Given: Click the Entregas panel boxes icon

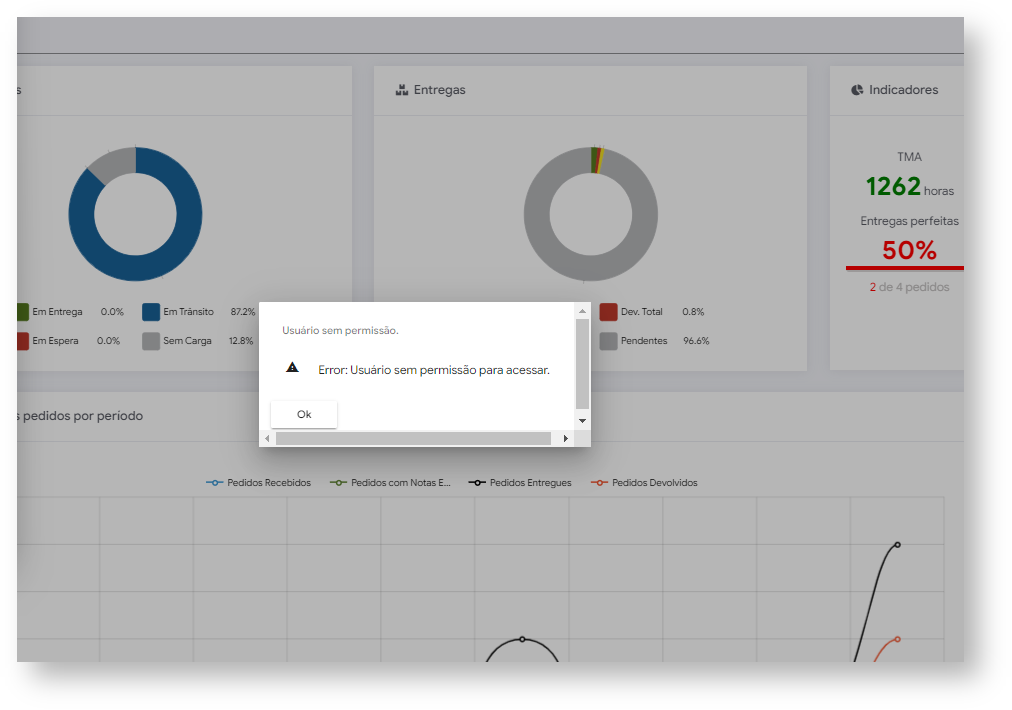Looking at the screenshot, I should pyautogui.click(x=402, y=90).
